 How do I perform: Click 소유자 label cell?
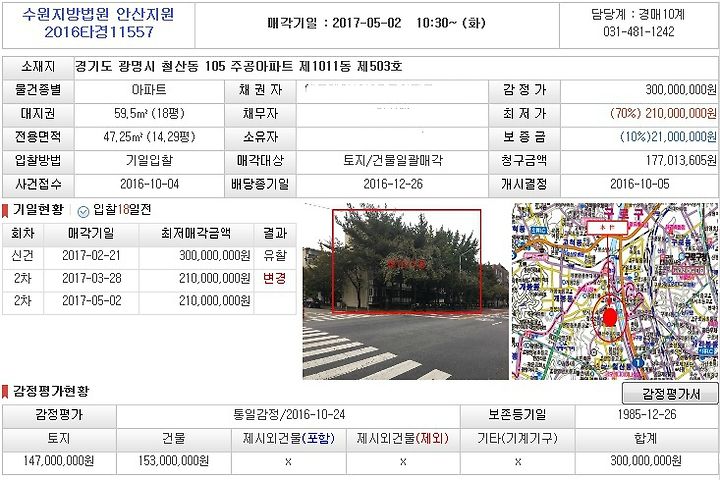click(260, 138)
